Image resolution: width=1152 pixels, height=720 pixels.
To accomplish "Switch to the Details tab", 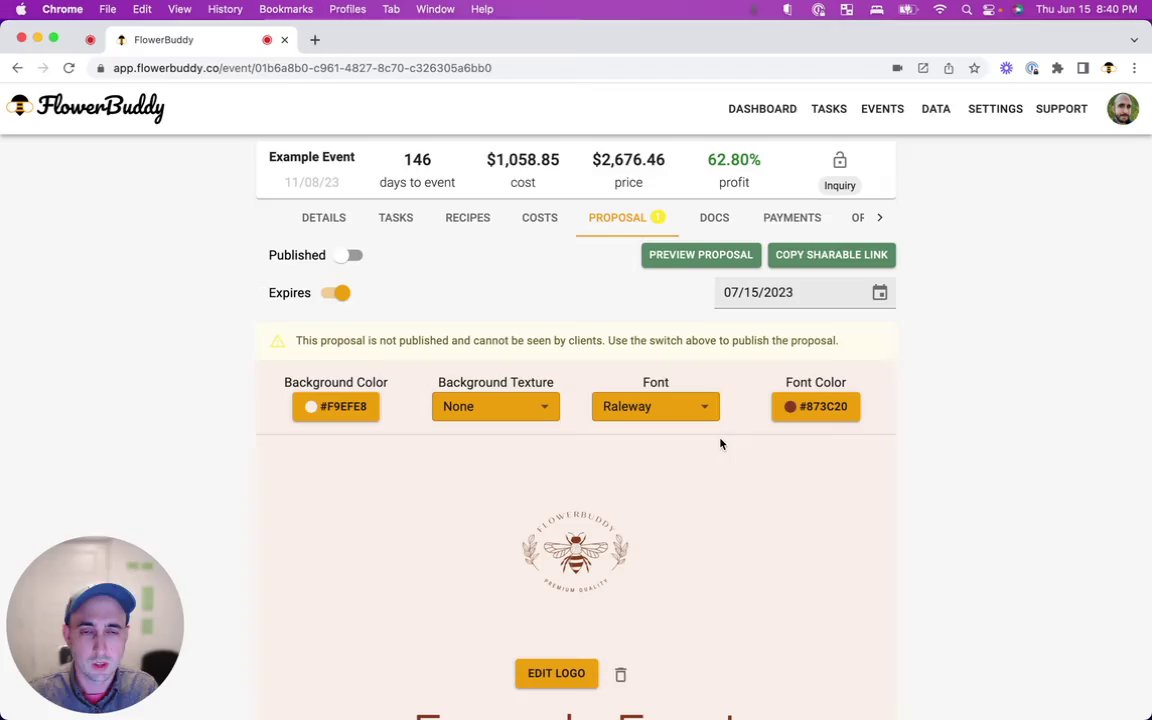I will [324, 217].
